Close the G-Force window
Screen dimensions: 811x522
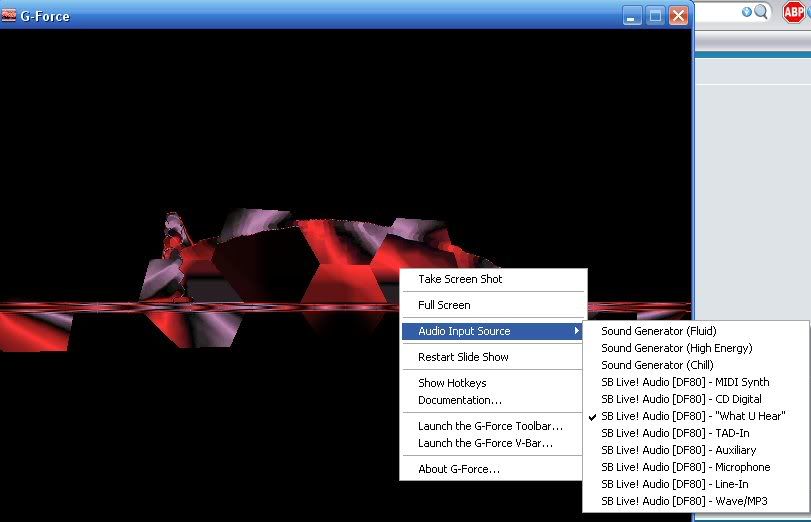679,16
